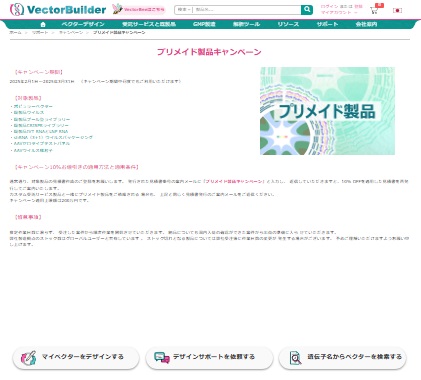The image size is (421, 380).
Task: Click the VectorBuilder logo
Action: point(58,10)
